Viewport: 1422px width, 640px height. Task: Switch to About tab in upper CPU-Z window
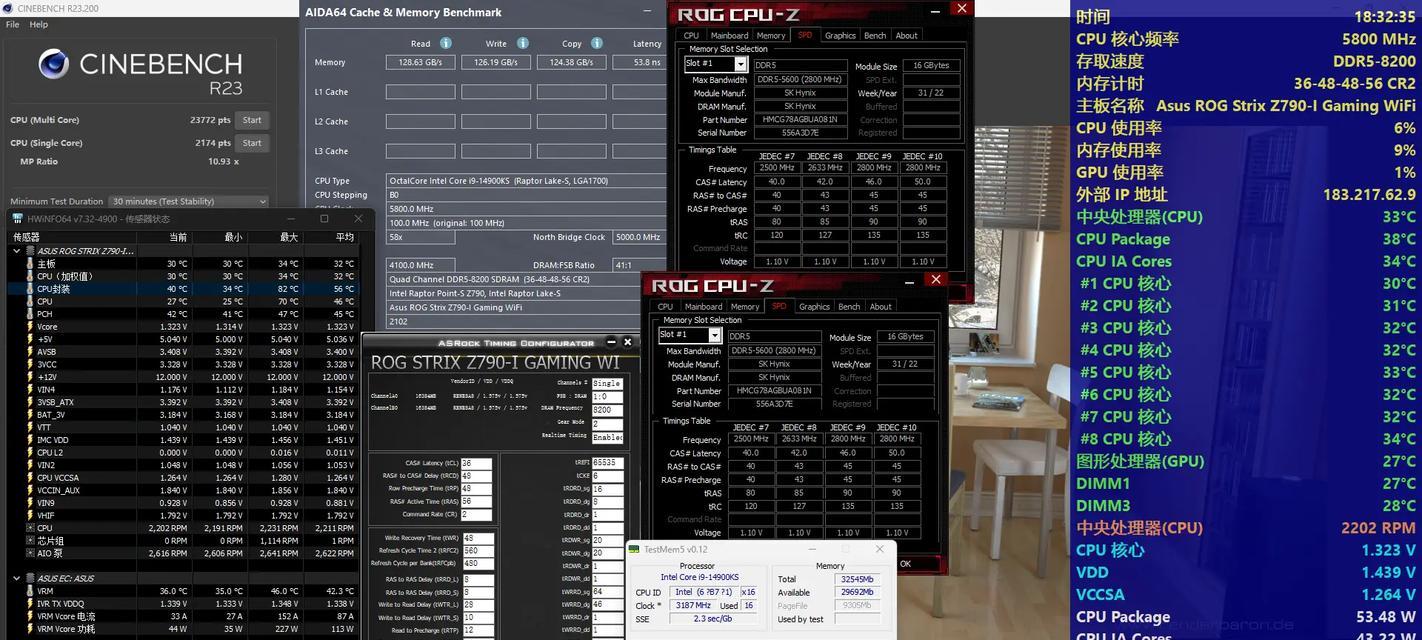(906, 35)
